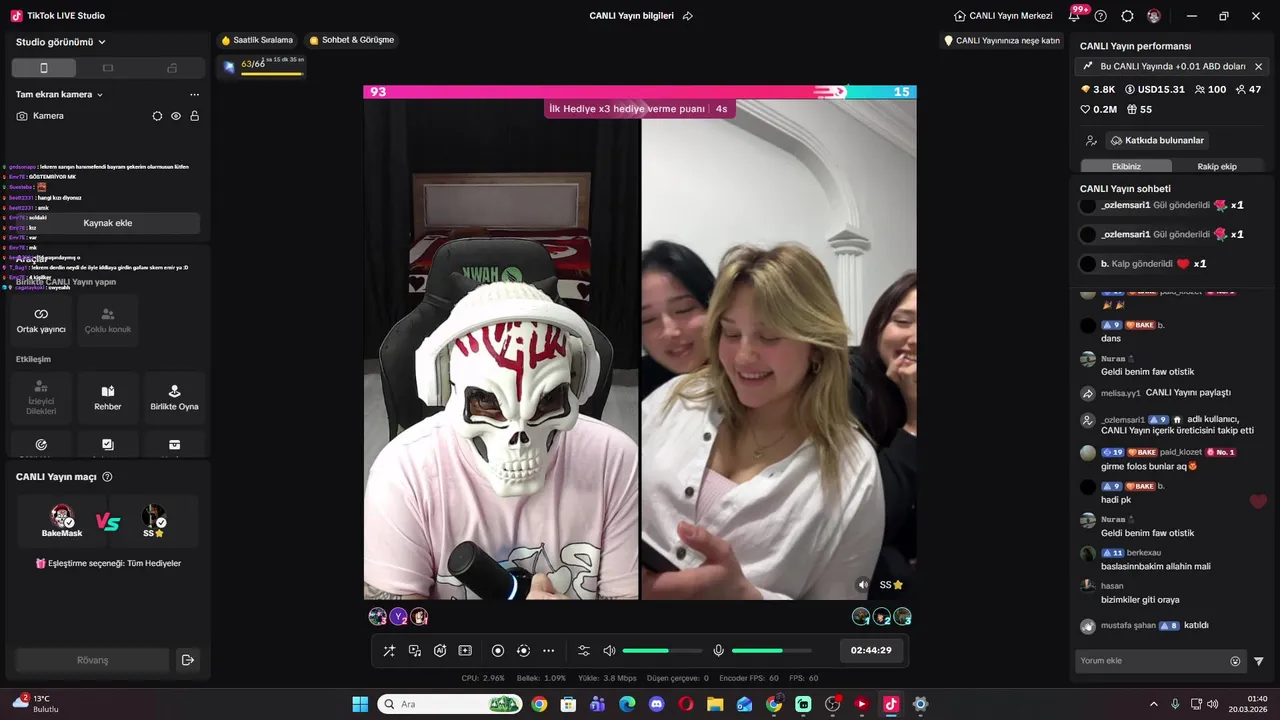The width and height of the screenshot is (1280, 720).
Task: Click the SS opponent match avatar
Action: (x=153, y=517)
